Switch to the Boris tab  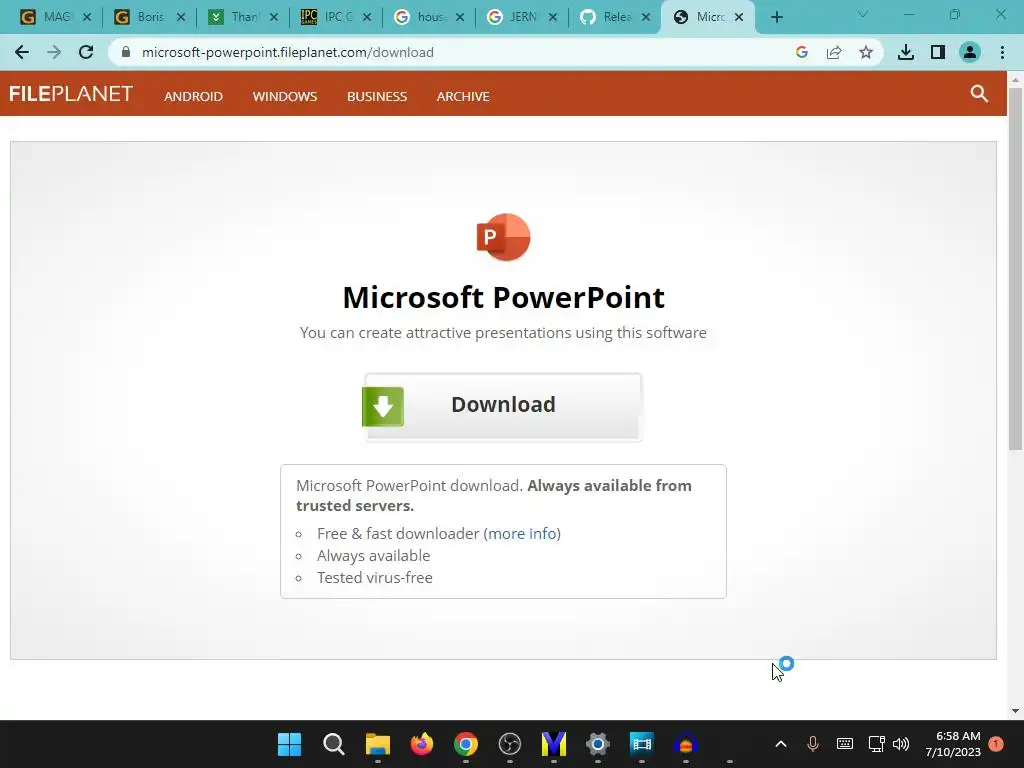pyautogui.click(x=149, y=17)
